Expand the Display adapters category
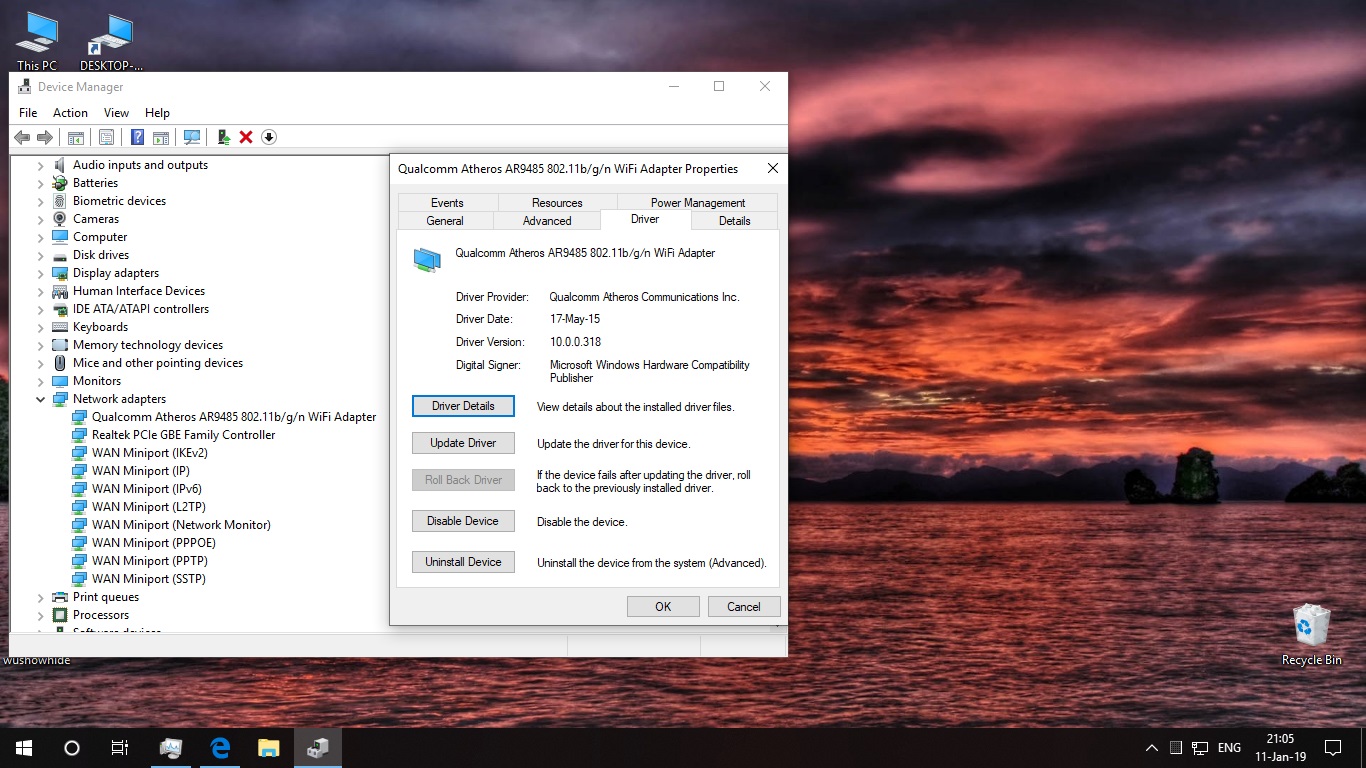The width and height of the screenshot is (1366, 768). click(x=41, y=273)
